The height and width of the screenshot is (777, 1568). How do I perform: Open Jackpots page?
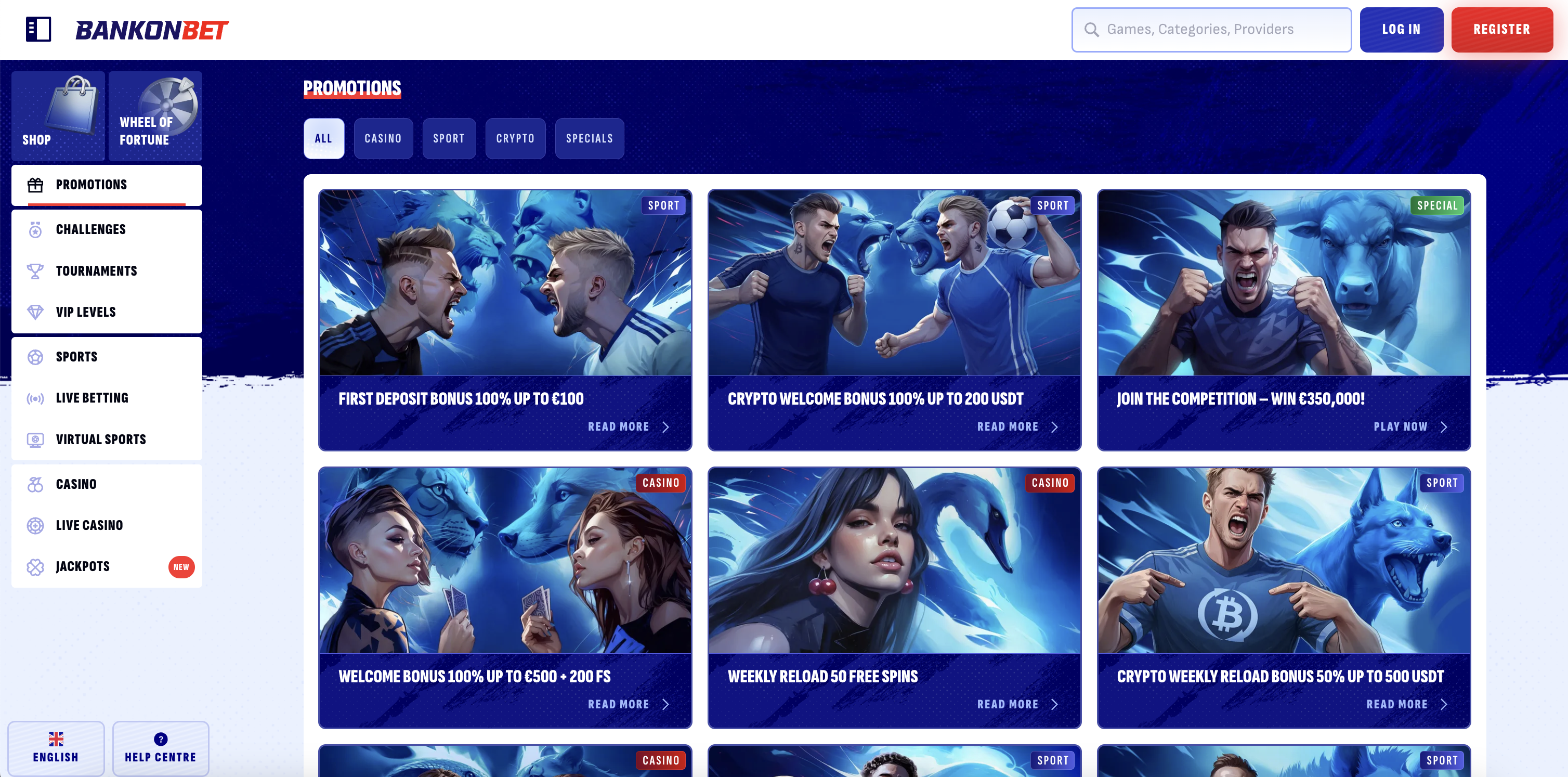(x=107, y=567)
